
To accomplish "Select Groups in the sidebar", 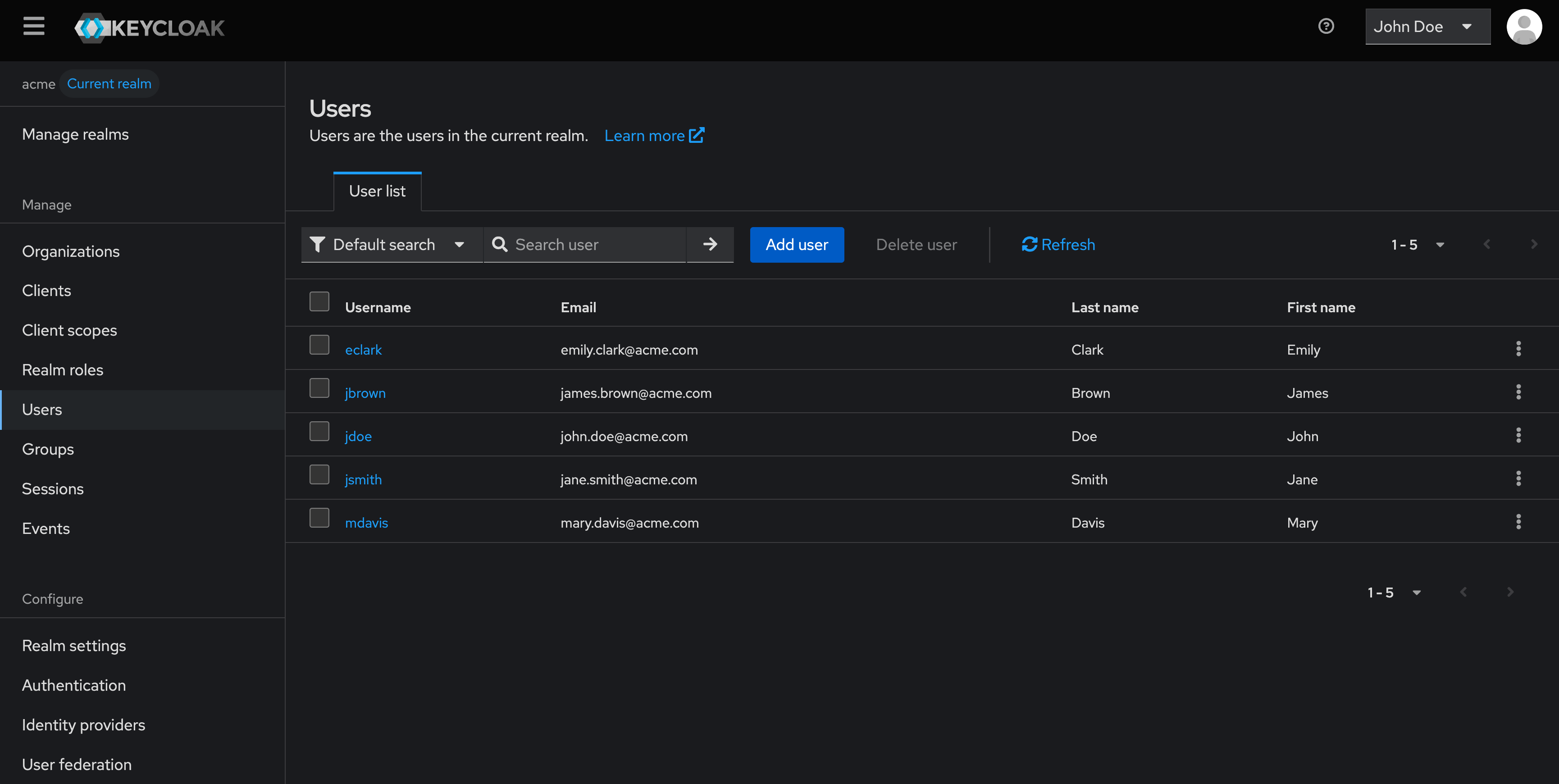I will pyautogui.click(x=47, y=449).
